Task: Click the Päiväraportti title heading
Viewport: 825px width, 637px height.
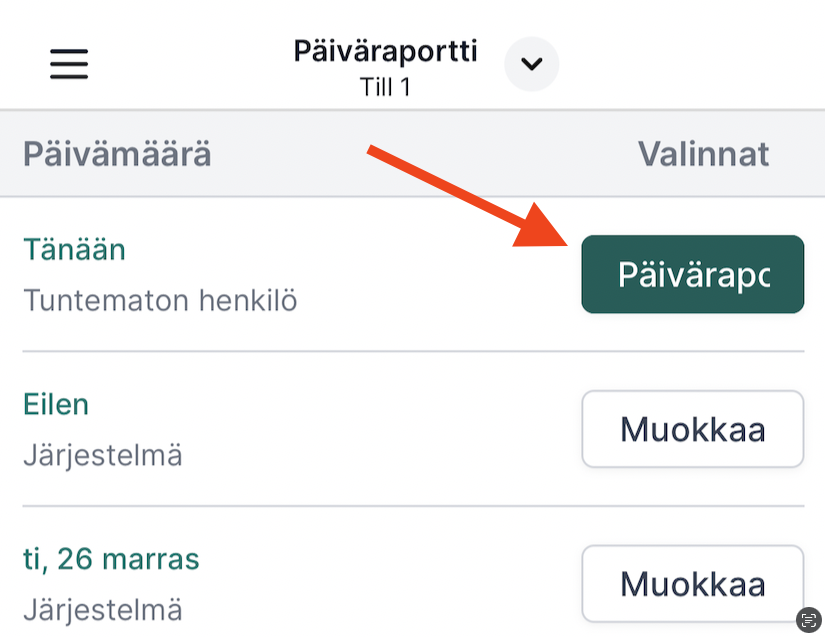Action: (385, 51)
